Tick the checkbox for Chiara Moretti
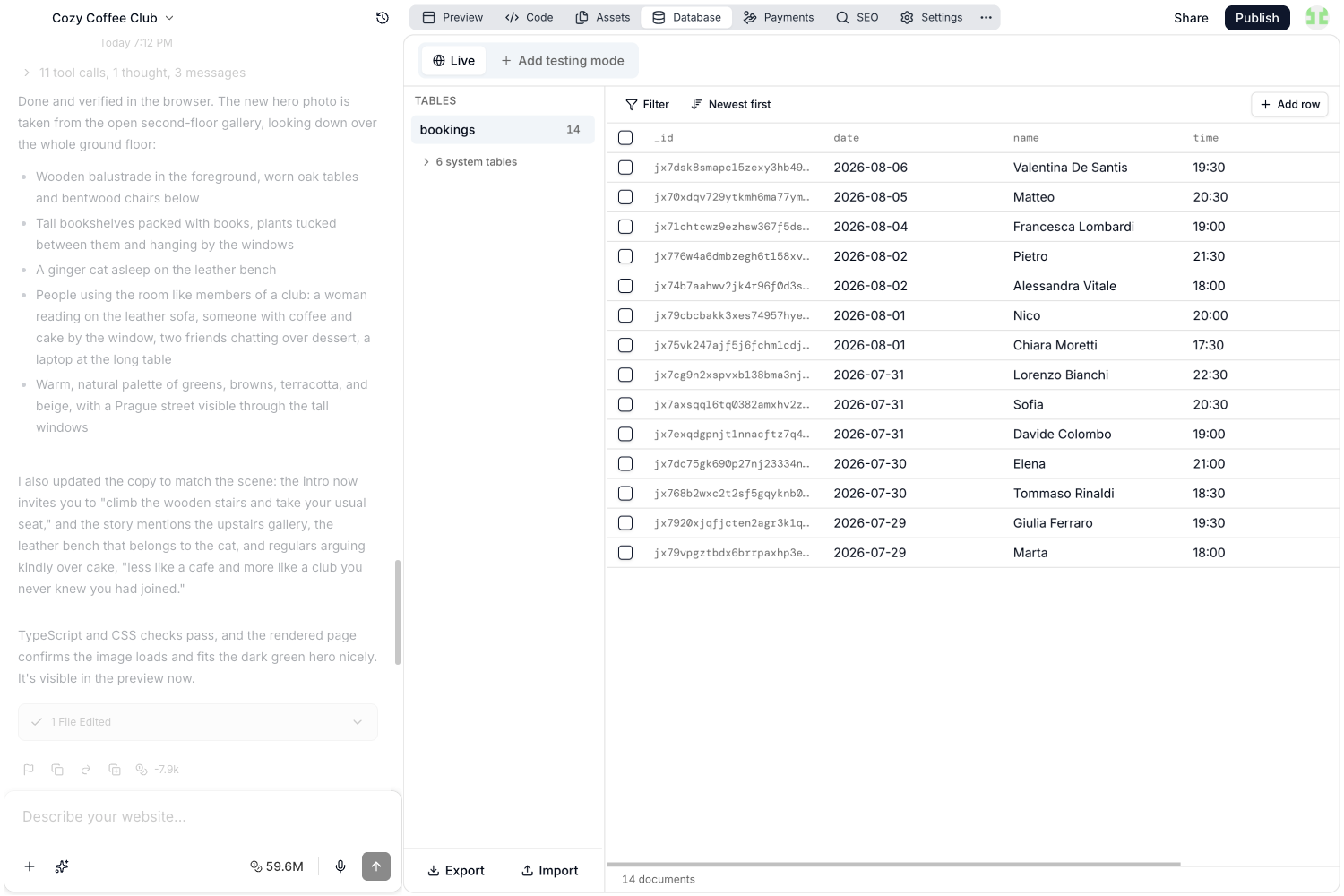This screenshot has height=896, width=1344. coord(625,345)
